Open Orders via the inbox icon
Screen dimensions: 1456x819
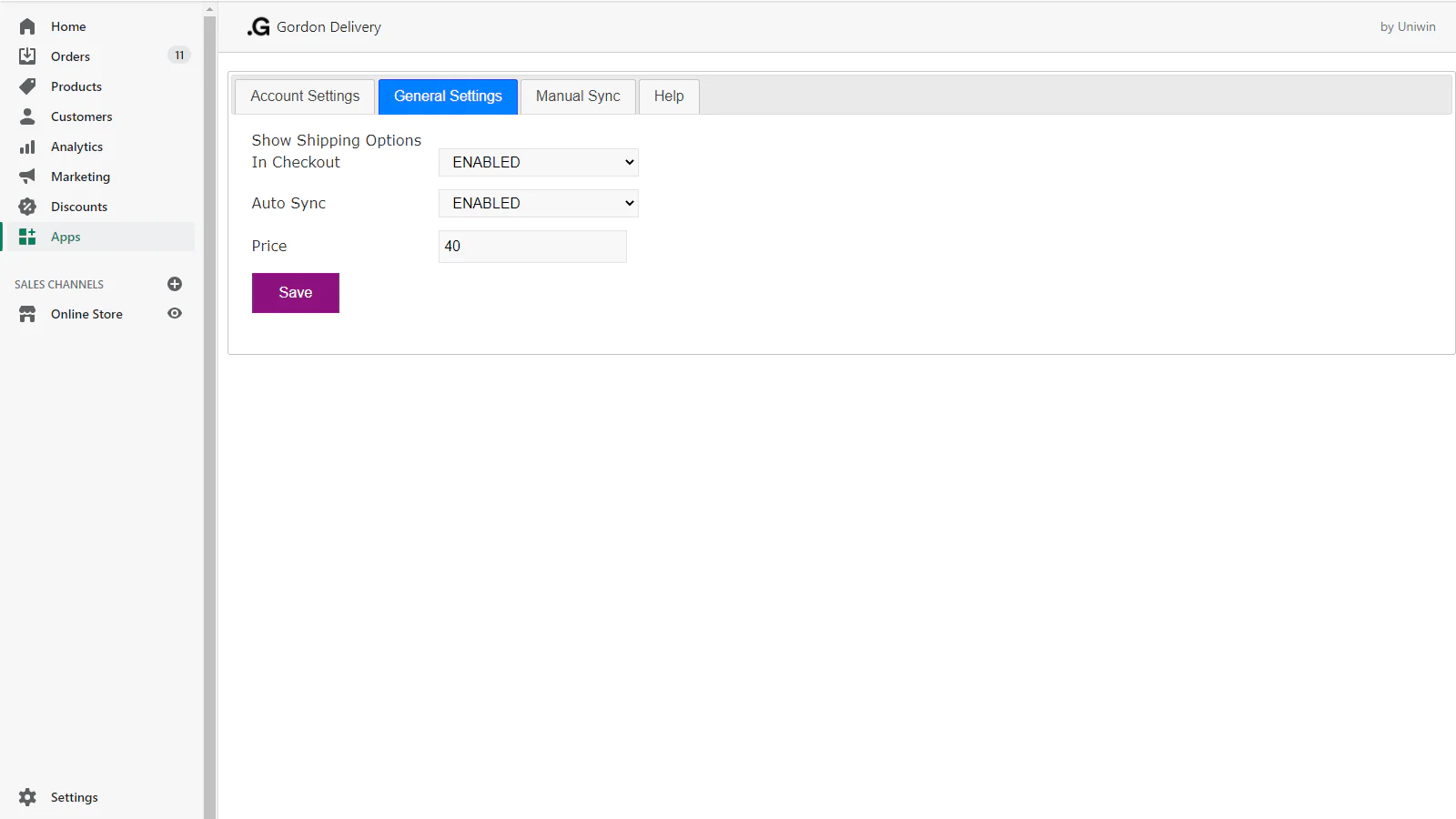(x=27, y=56)
